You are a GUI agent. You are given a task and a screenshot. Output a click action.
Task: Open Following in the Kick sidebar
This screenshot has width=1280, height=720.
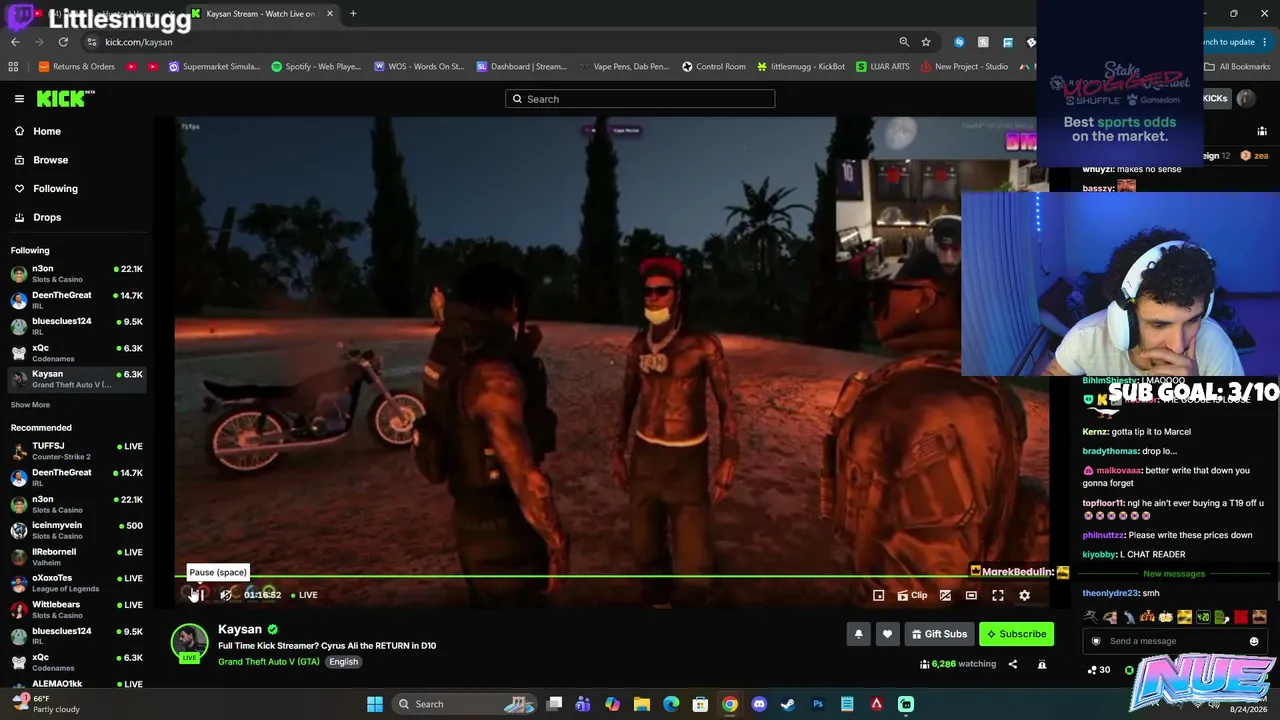(x=77, y=188)
